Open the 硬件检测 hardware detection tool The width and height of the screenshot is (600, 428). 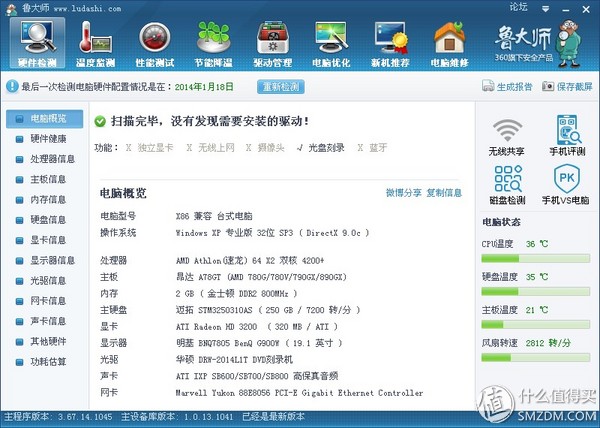(x=37, y=44)
